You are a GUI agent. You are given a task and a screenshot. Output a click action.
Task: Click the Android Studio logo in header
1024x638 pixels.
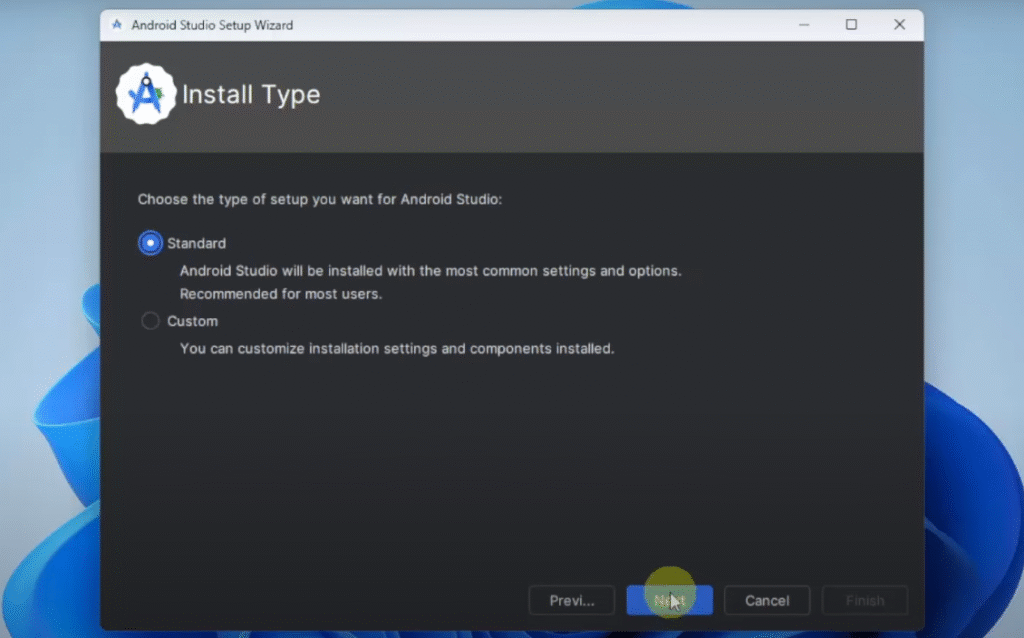pos(146,94)
